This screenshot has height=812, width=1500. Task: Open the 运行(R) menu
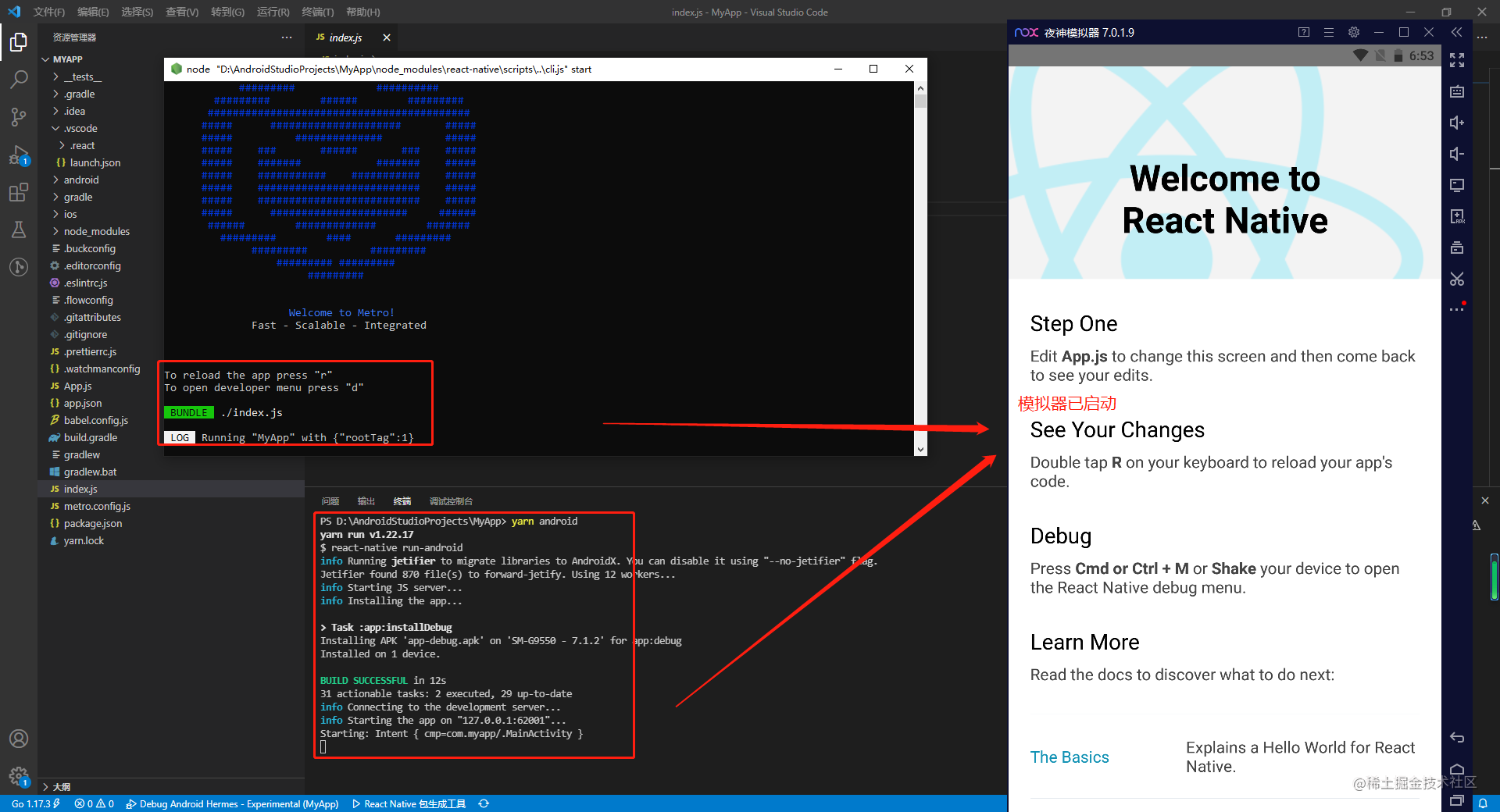(273, 12)
